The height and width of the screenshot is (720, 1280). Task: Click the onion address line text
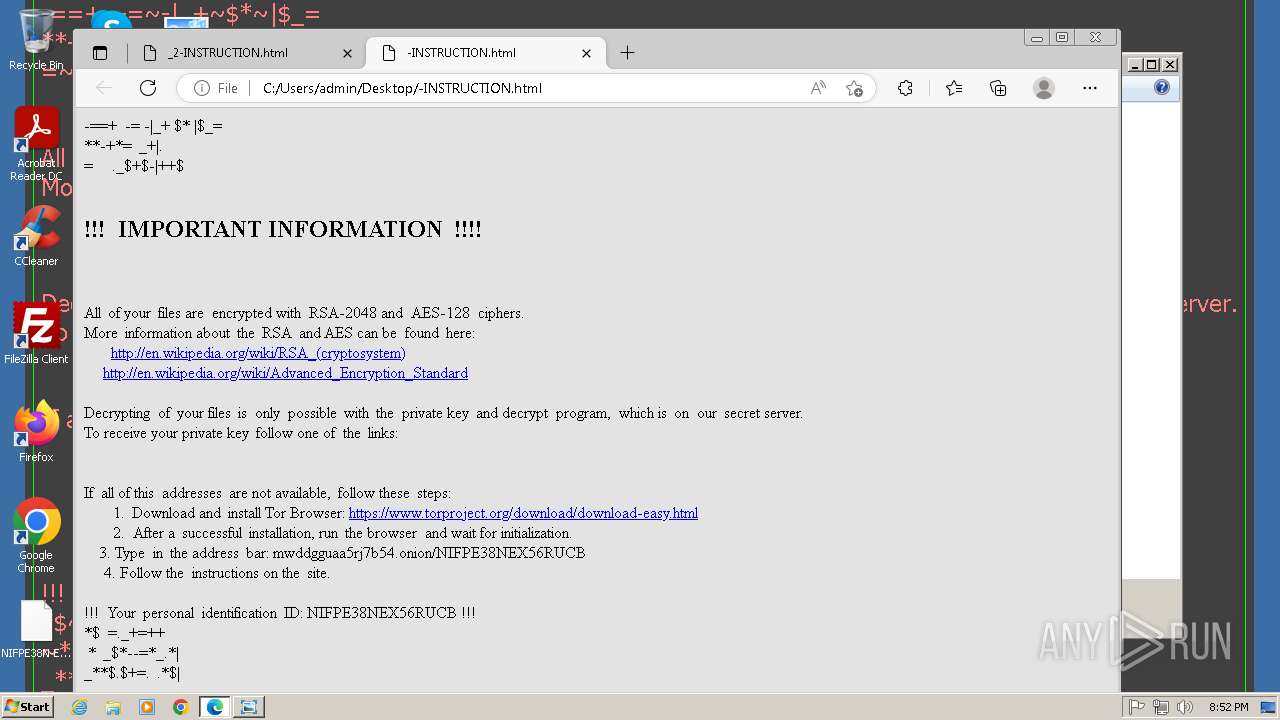click(343, 553)
